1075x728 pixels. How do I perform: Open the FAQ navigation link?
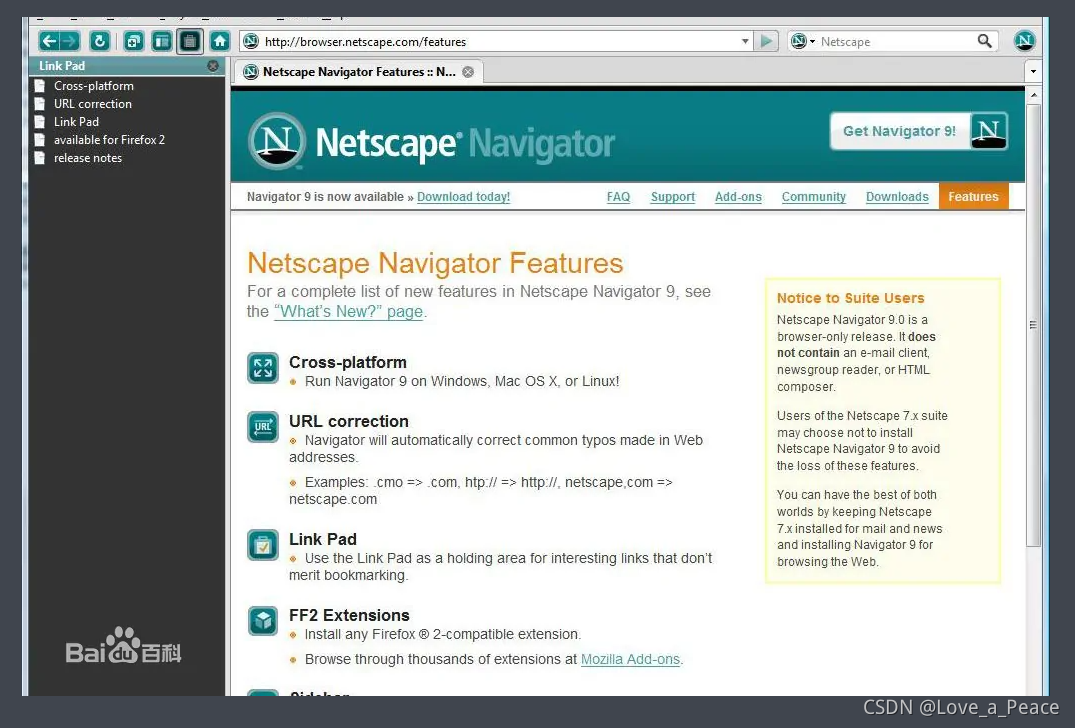(x=618, y=197)
